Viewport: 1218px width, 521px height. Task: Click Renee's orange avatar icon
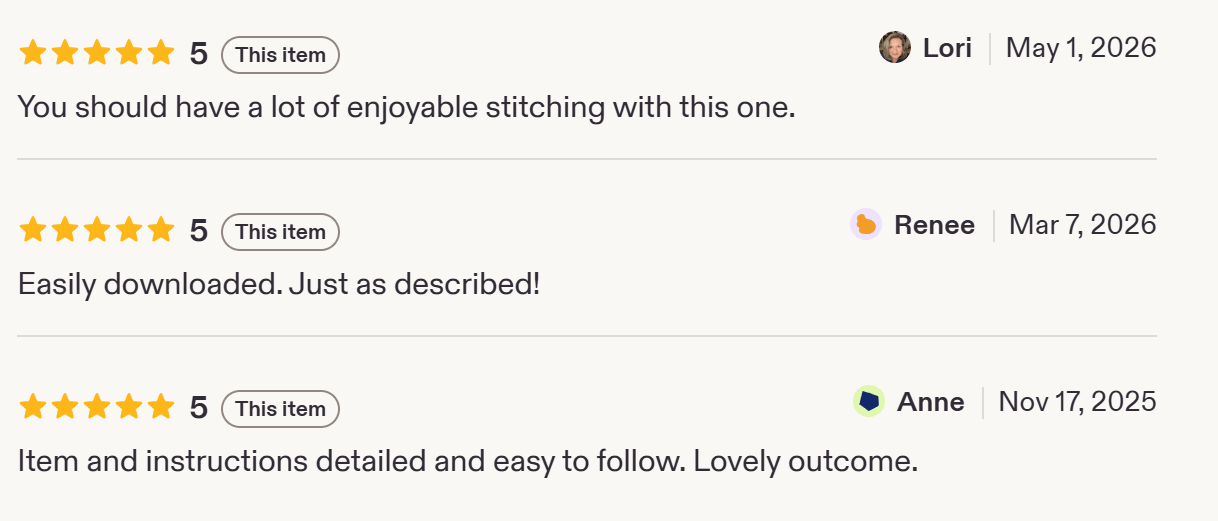(866, 225)
